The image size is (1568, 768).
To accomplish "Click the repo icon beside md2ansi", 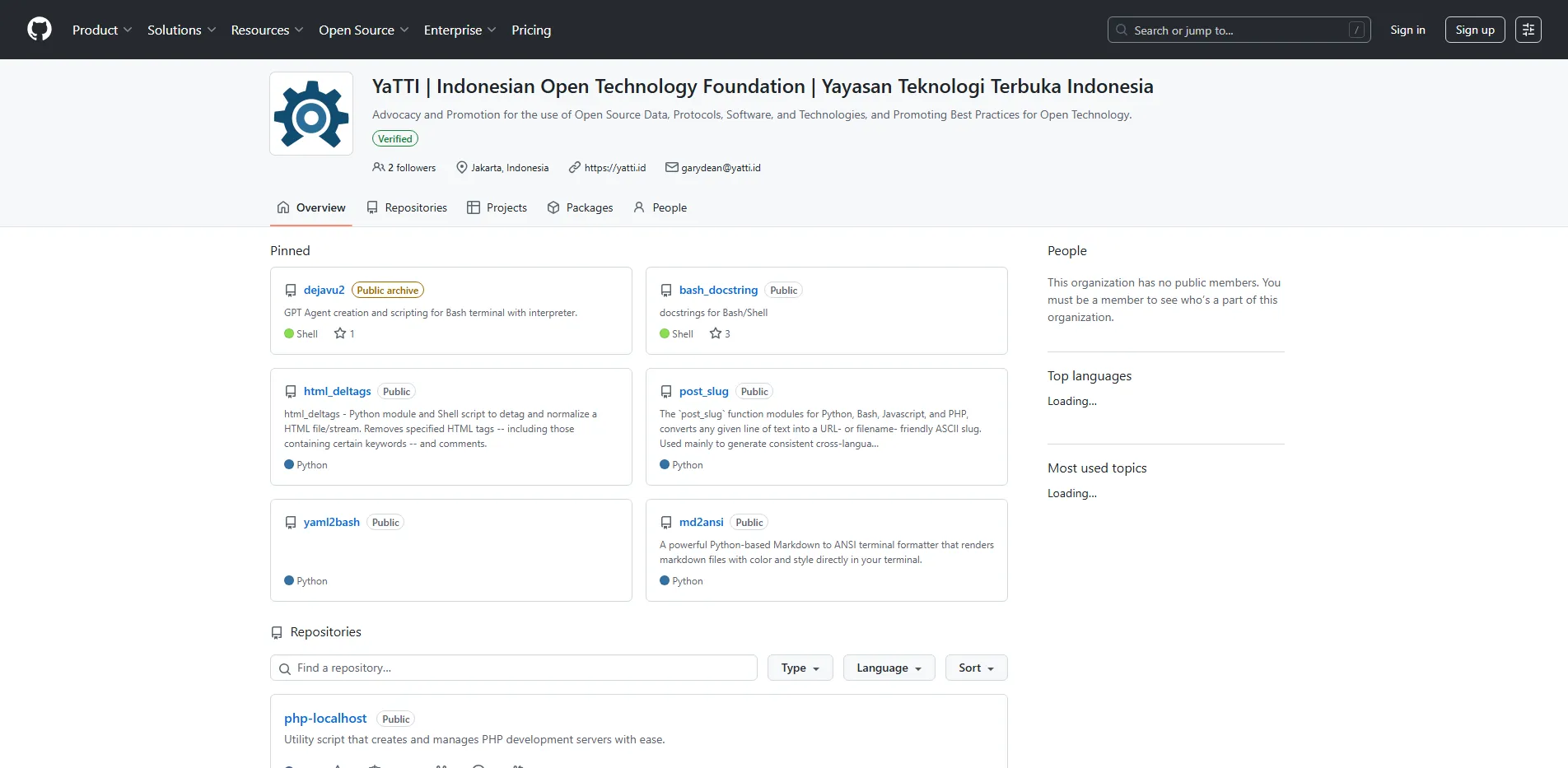I will click(666, 523).
